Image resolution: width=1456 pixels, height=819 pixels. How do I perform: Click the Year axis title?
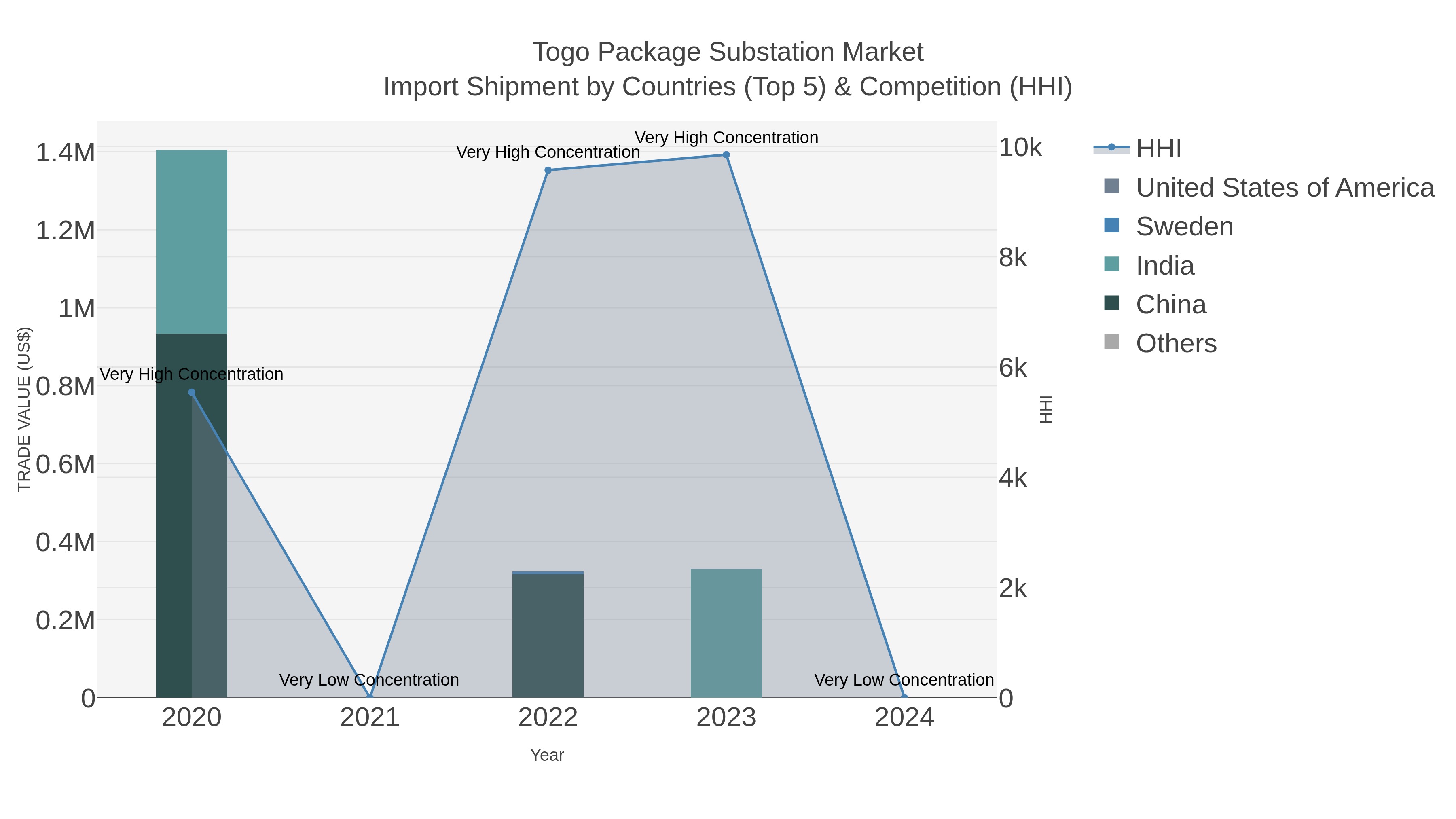point(547,755)
